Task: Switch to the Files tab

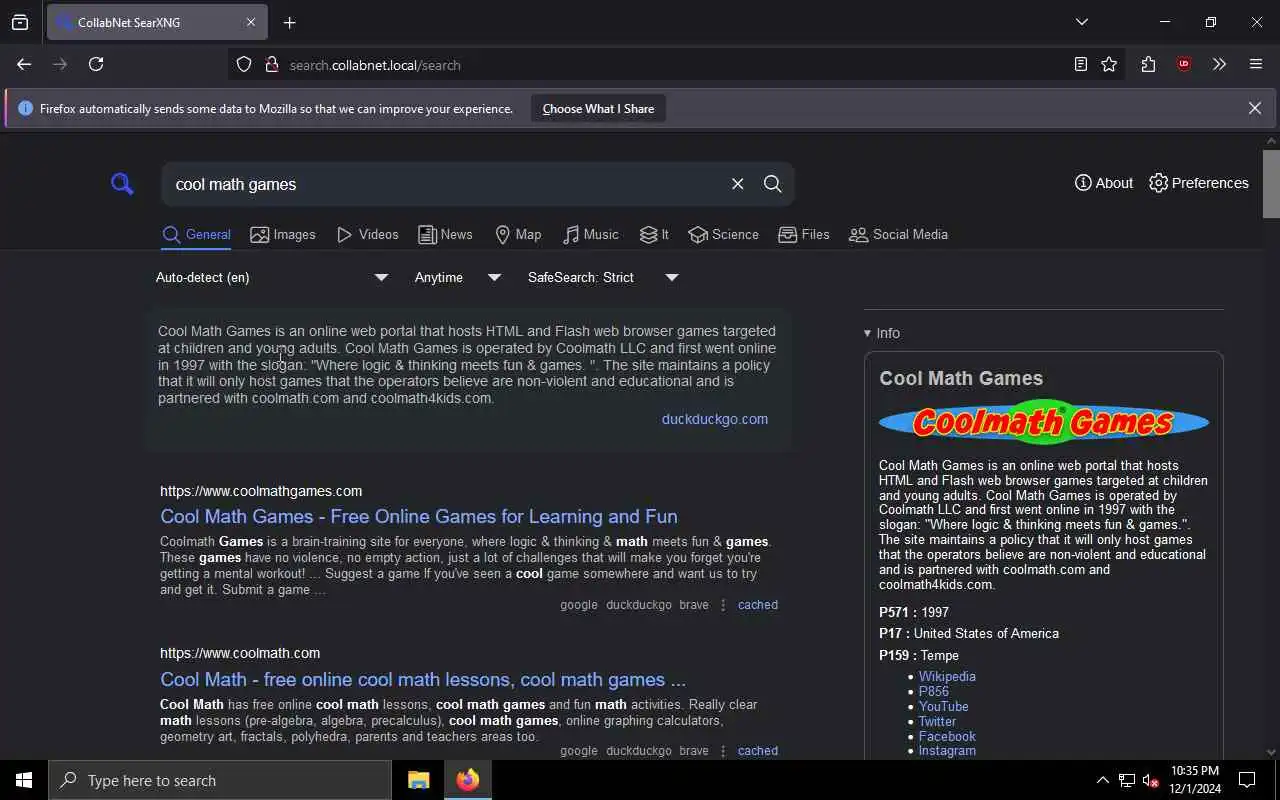Action: click(804, 234)
